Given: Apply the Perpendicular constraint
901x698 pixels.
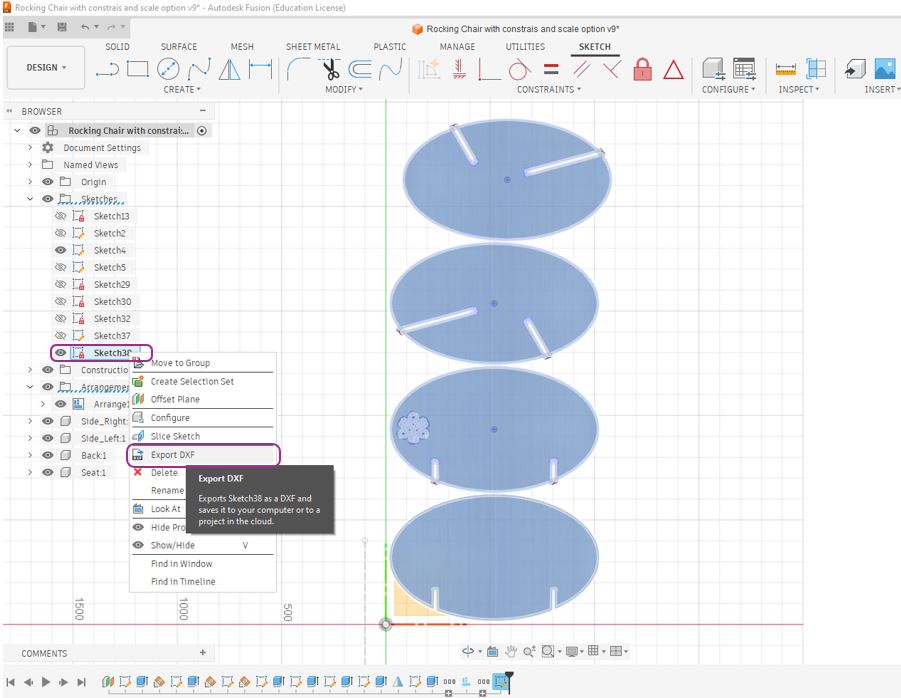Looking at the screenshot, I should (612, 70).
